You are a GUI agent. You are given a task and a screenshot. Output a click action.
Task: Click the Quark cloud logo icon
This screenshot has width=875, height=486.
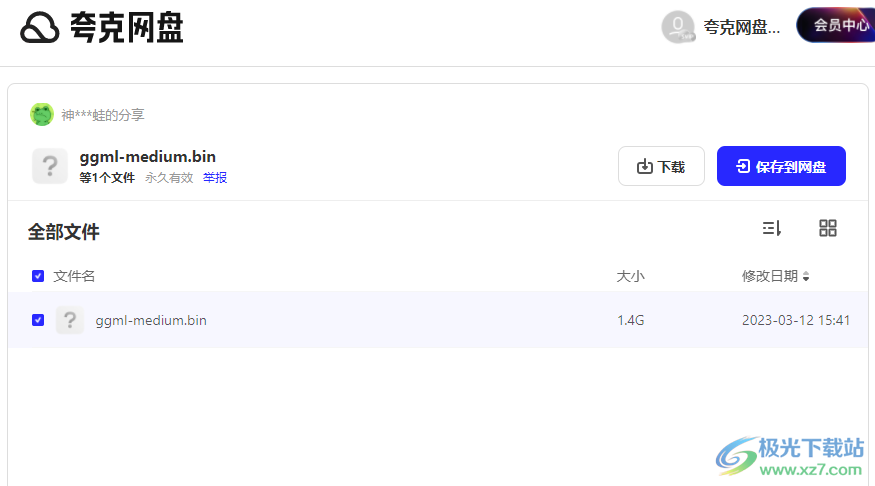click(x=41, y=28)
